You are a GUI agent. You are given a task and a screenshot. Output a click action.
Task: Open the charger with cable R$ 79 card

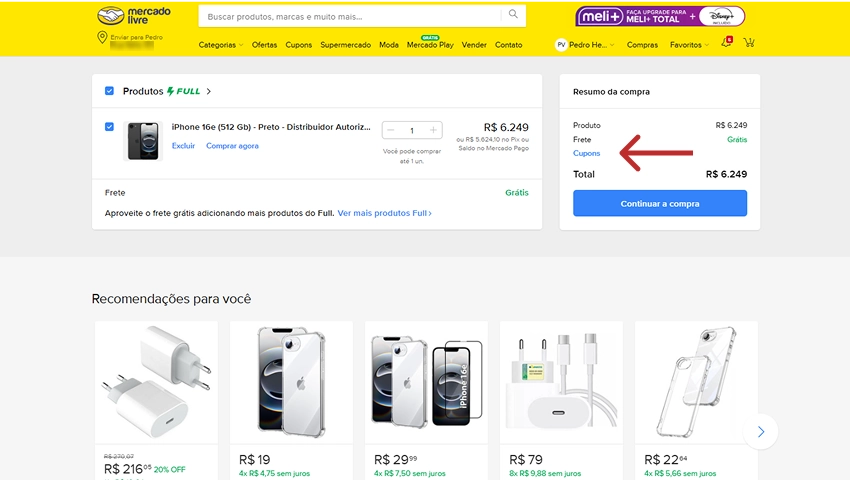(561, 400)
